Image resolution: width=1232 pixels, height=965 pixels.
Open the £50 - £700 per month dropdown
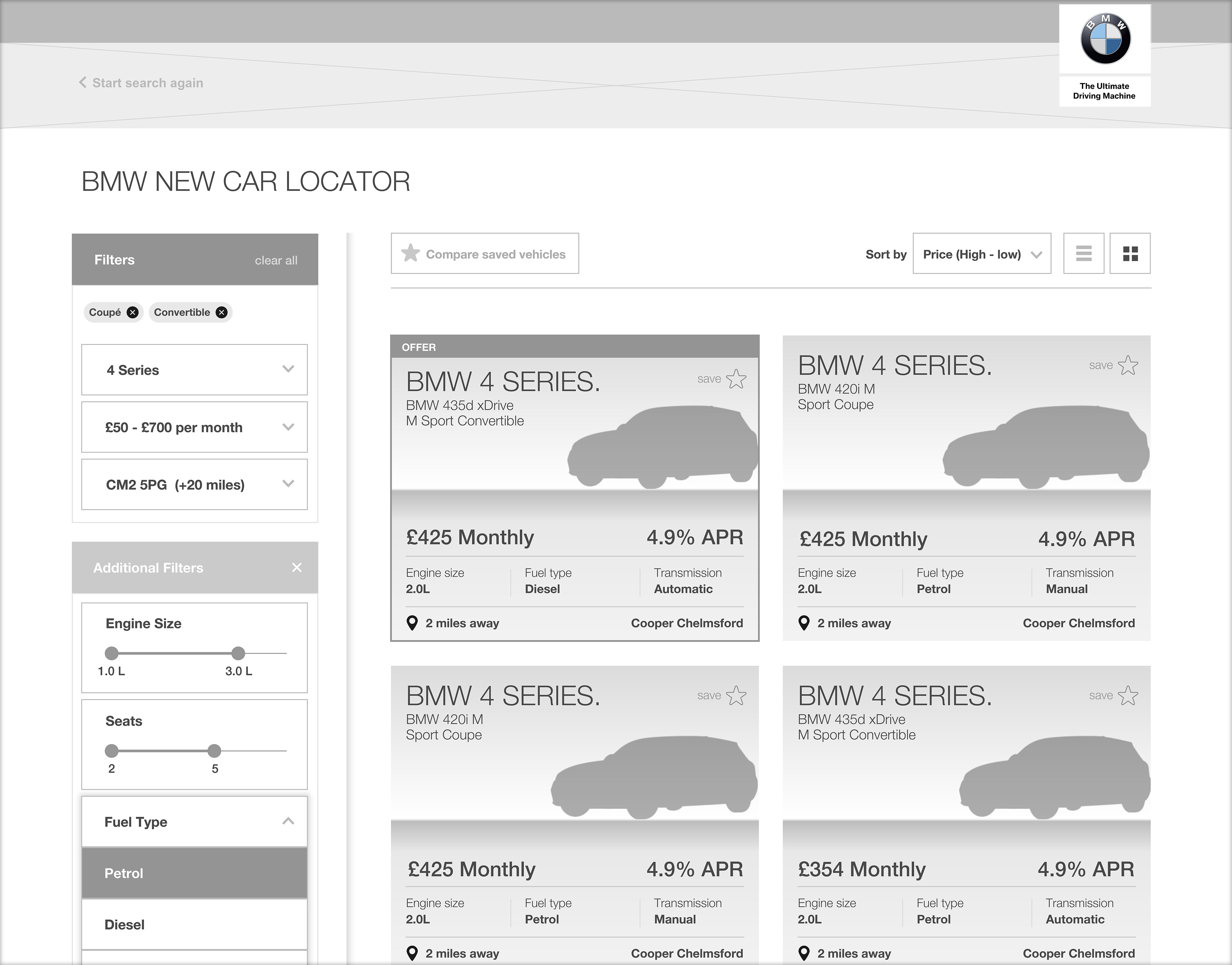pos(194,427)
